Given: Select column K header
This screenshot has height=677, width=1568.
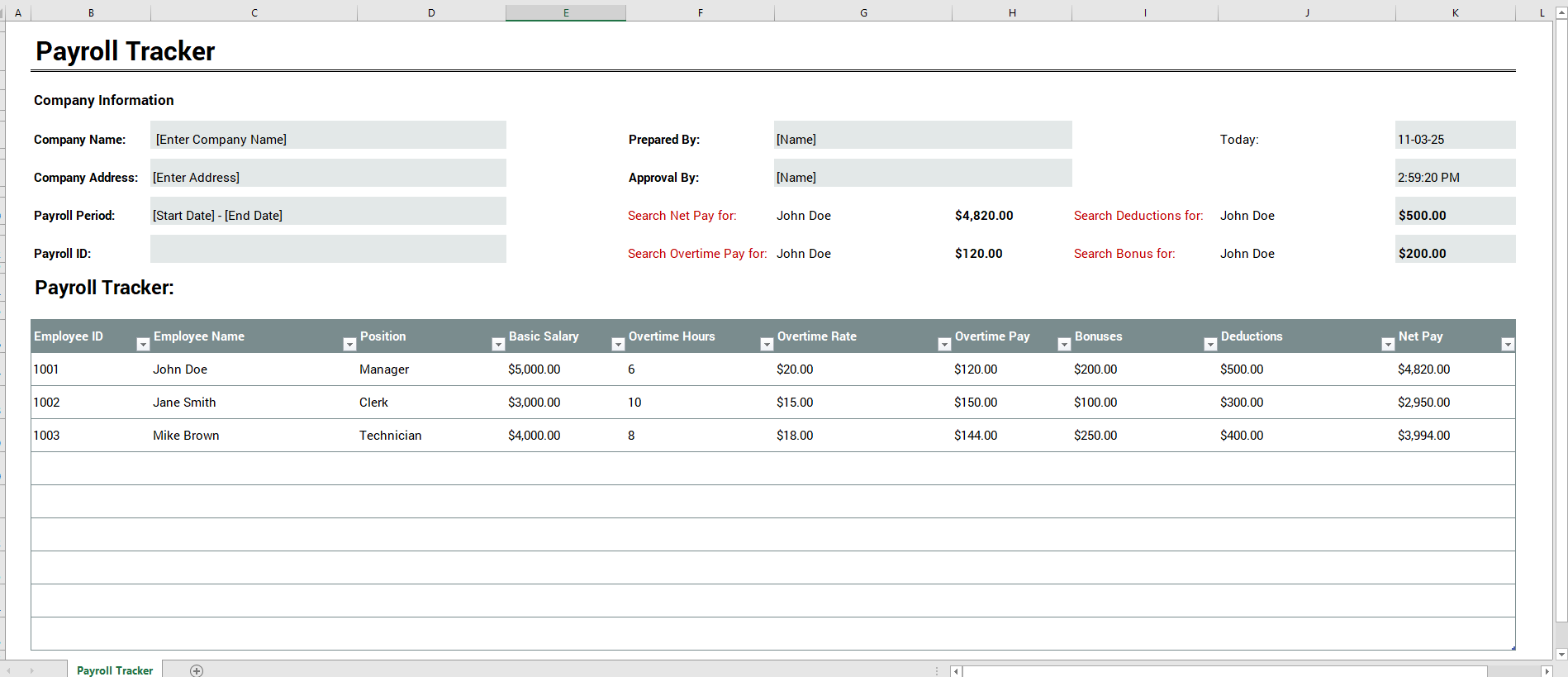Looking at the screenshot, I should click(1456, 12).
